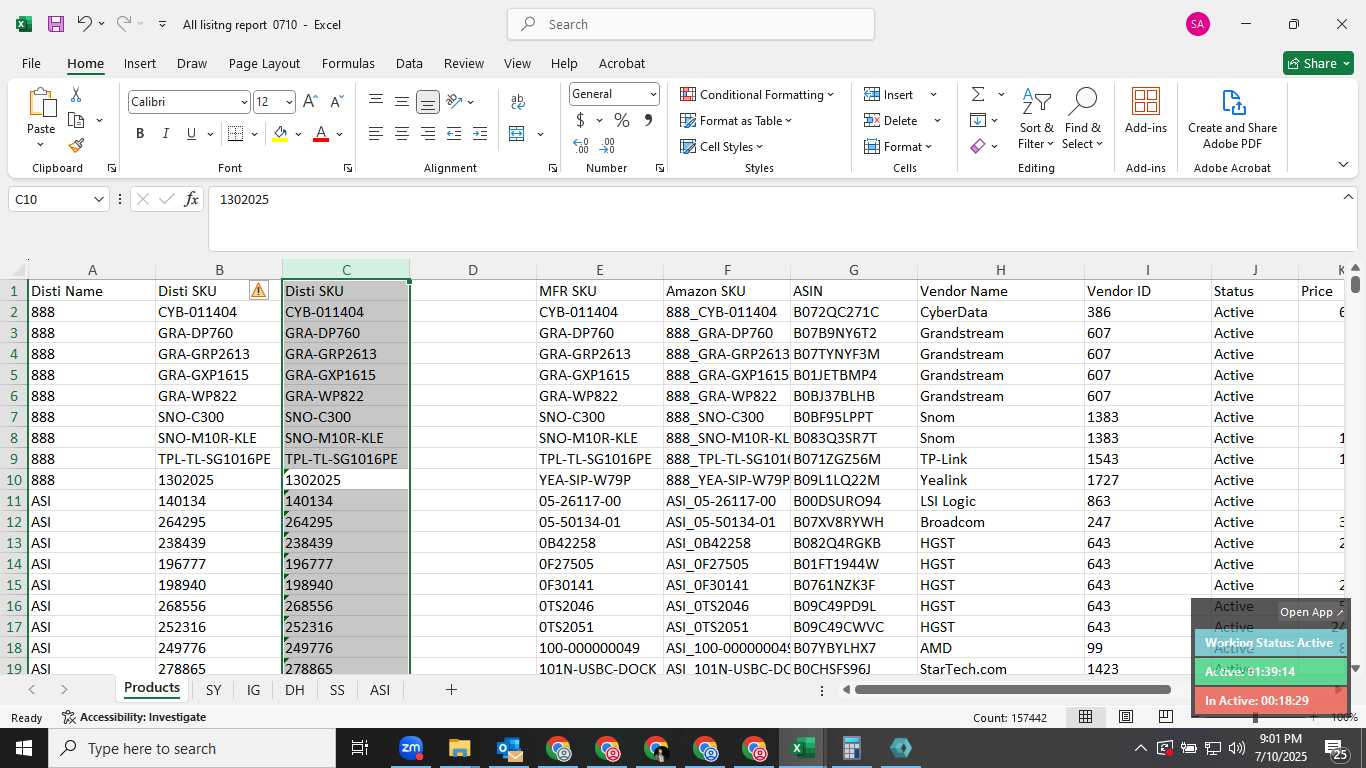Click the Format Painter brush icon
The height and width of the screenshot is (768, 1366).
(x=76, y=145)
